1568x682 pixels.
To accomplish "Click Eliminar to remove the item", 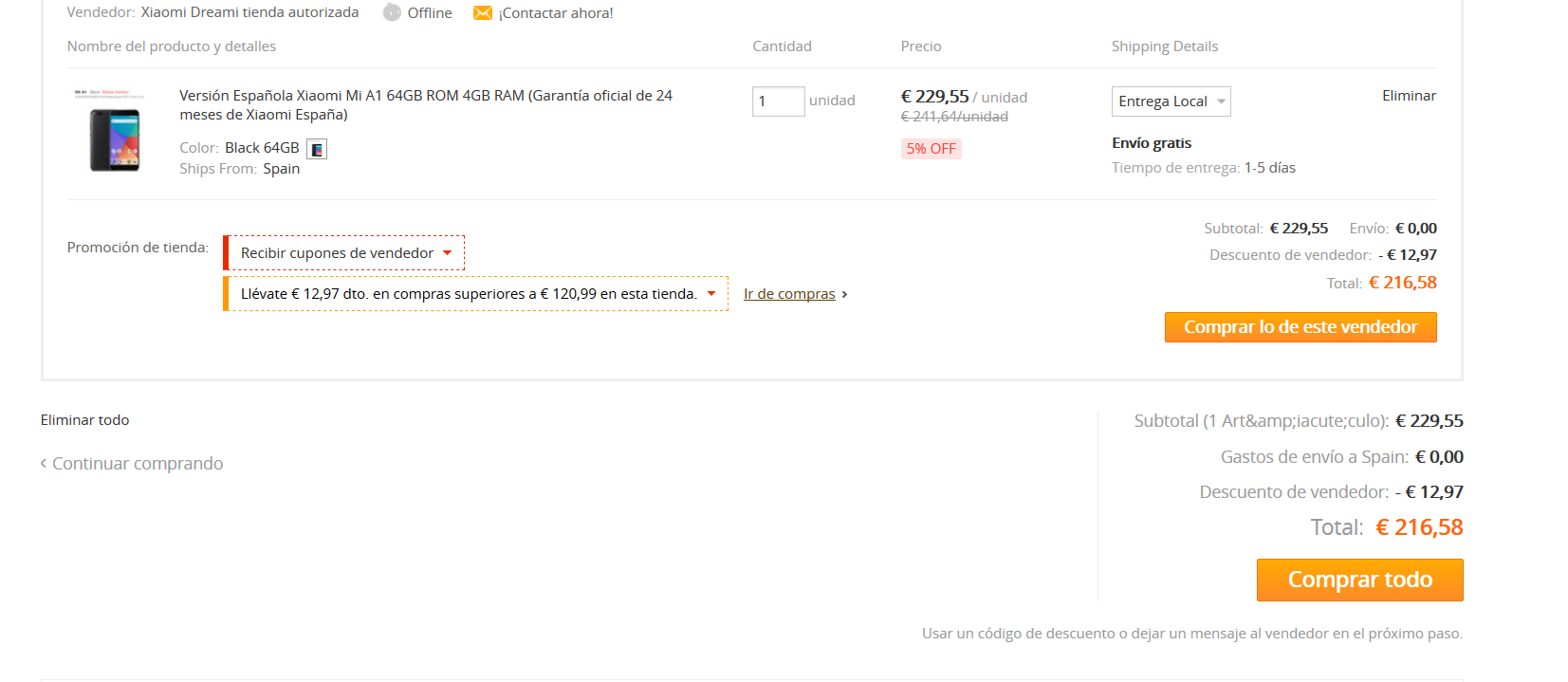I will [1409, 96].
